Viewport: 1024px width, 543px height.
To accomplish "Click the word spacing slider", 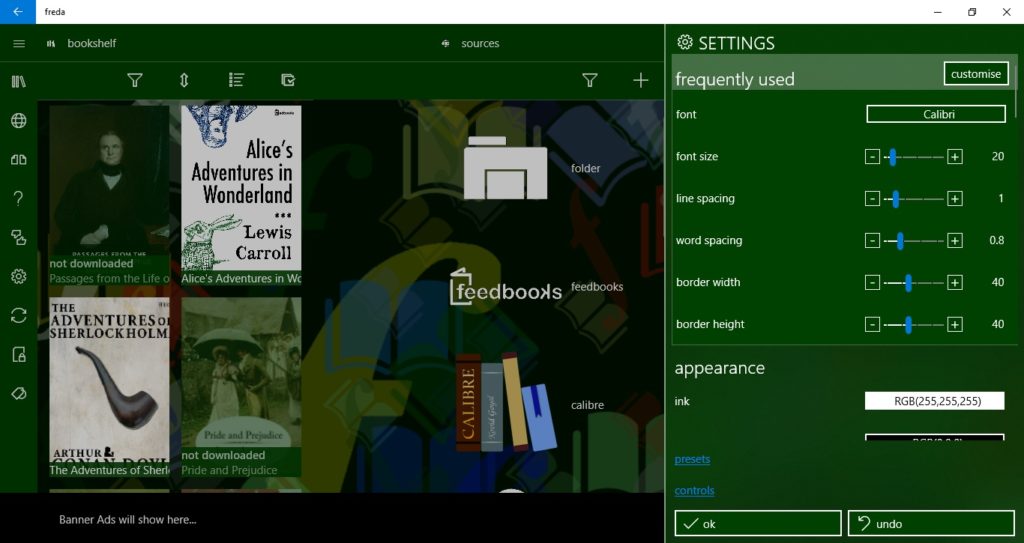I will pyautogui.click(x=914, y=240).
